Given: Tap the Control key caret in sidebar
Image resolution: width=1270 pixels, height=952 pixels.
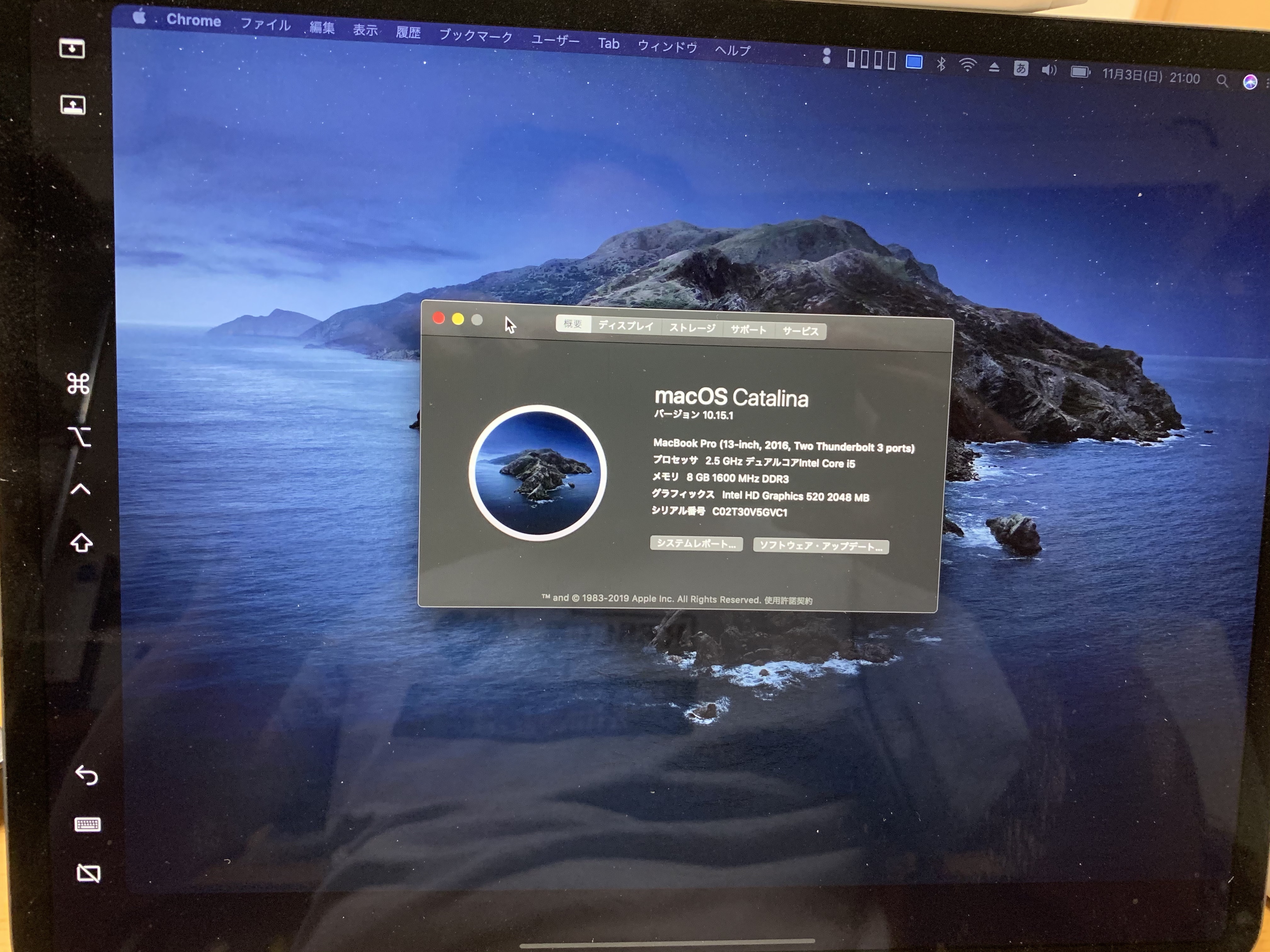Looking at the screenshot, I should (x=80, y=489).
